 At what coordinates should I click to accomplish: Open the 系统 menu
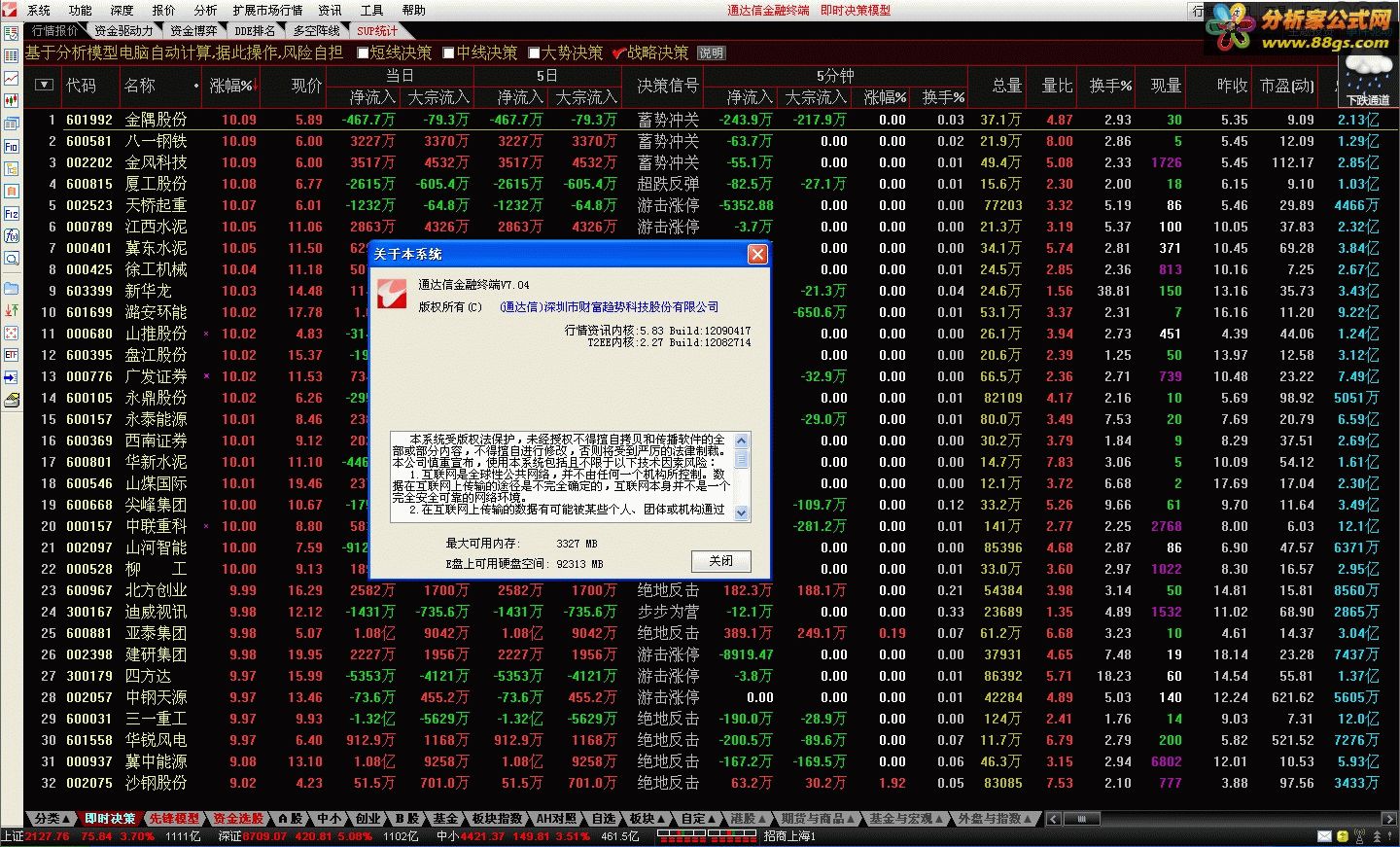(39, 10)
